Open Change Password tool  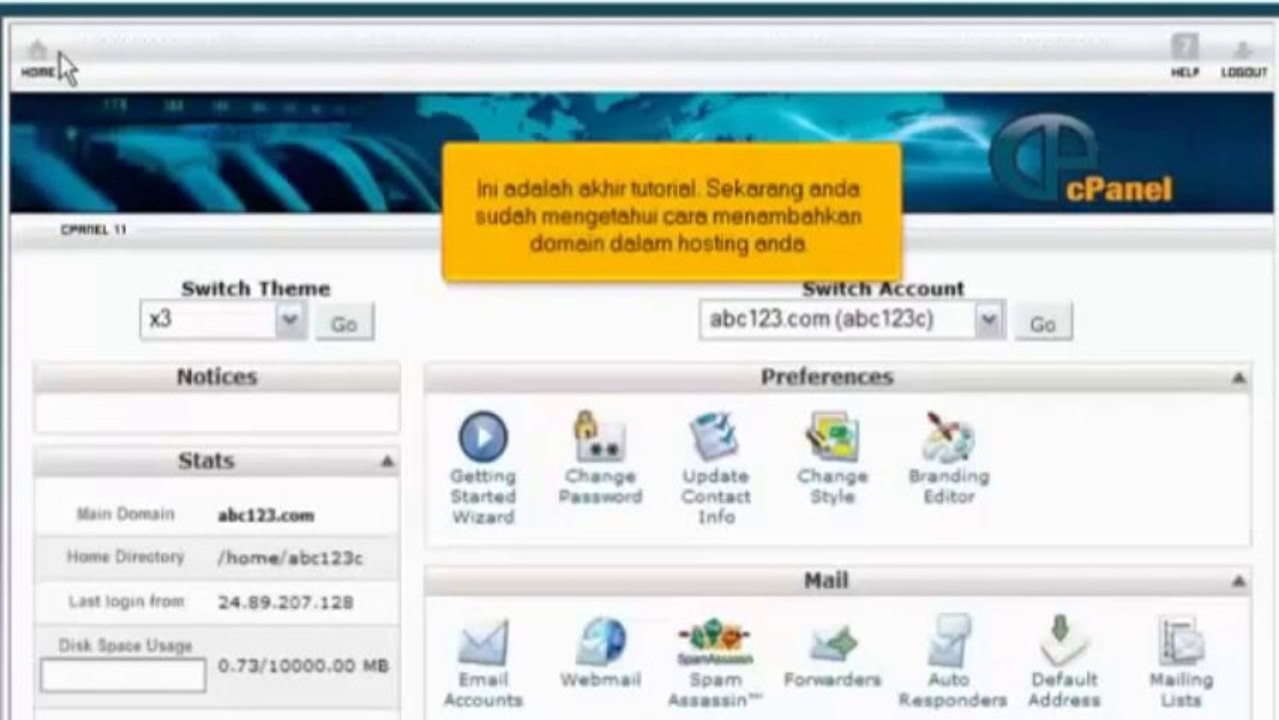[x=600, y=459]
